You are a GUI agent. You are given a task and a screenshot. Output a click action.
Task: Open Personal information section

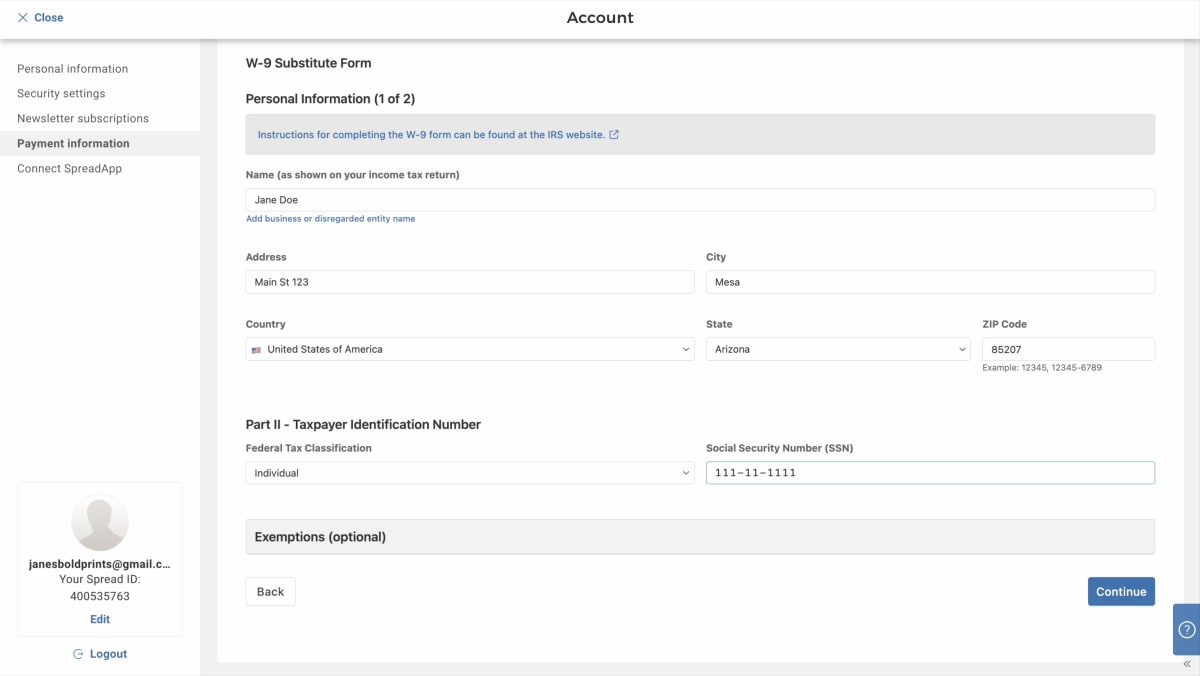coord(73,69)
